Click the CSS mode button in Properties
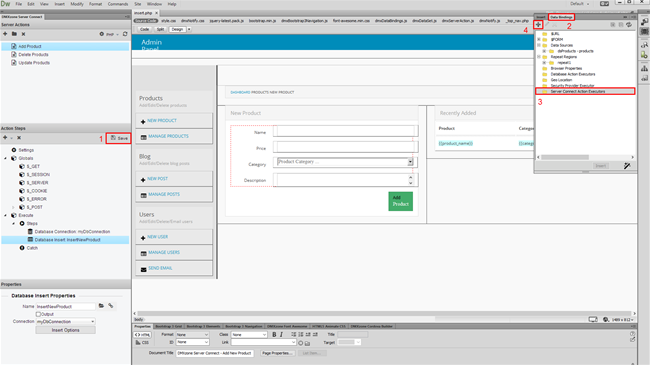The image size is (650, 365). 142,343
